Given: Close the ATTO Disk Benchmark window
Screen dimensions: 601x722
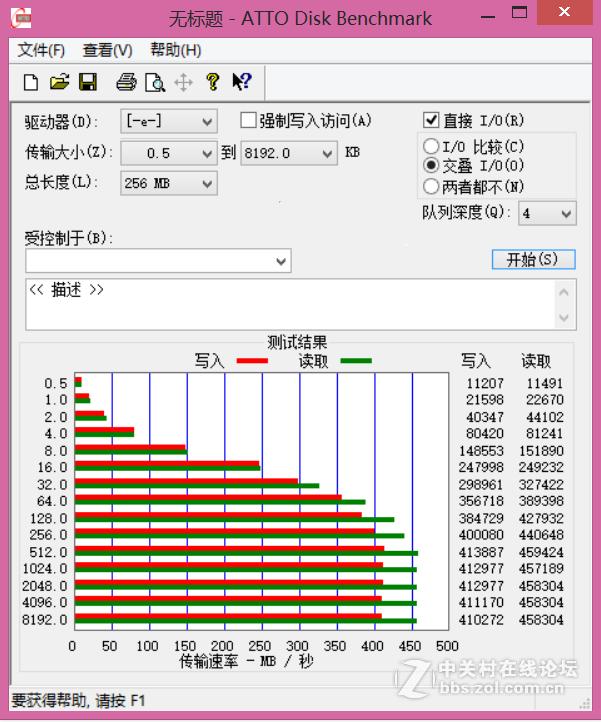Looking at the screenshot, I should [x=565, y=12].
